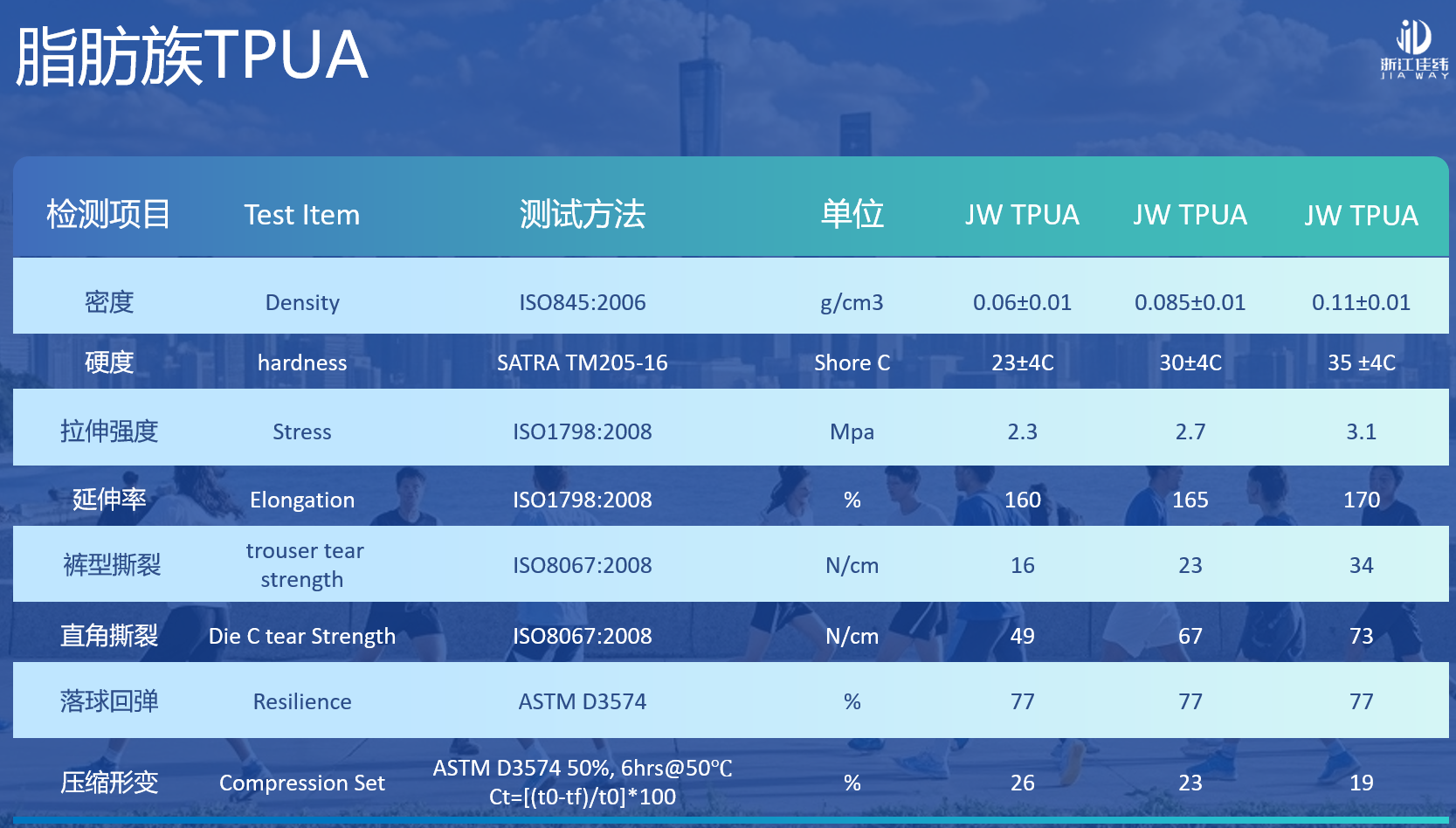Click the Resilience cell

click(302, 701)
